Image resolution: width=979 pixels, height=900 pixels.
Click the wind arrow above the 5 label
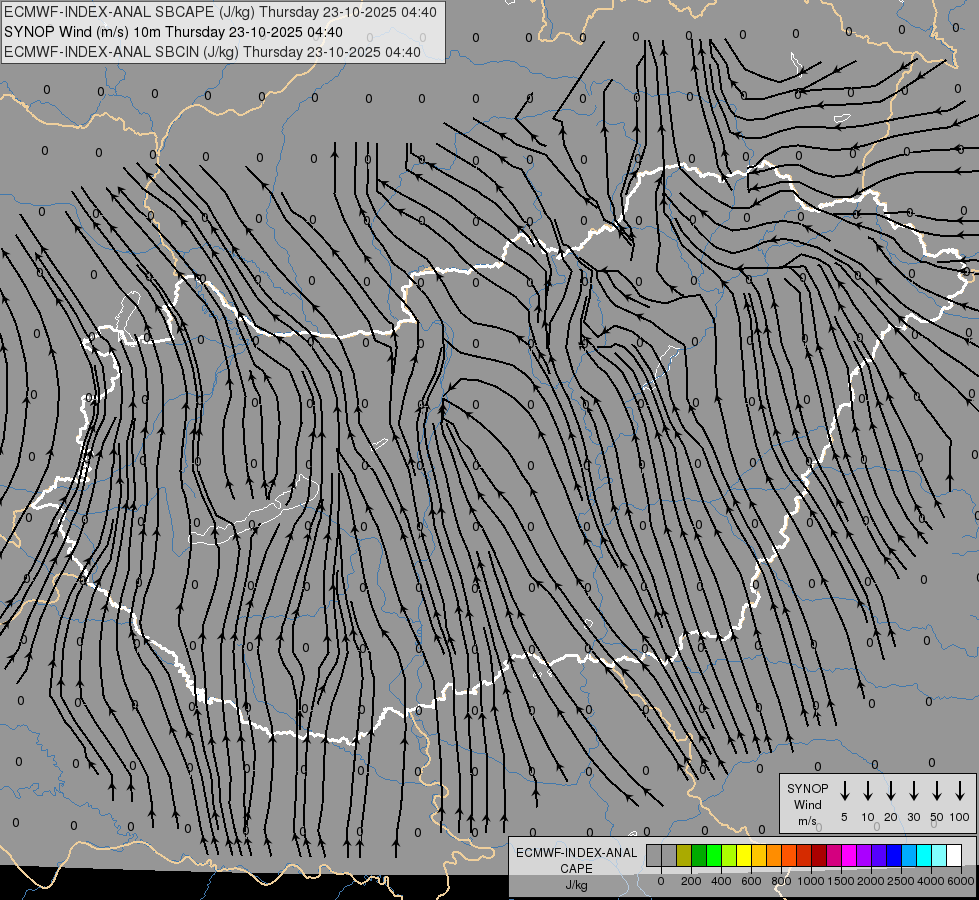(x=844, y=791)
